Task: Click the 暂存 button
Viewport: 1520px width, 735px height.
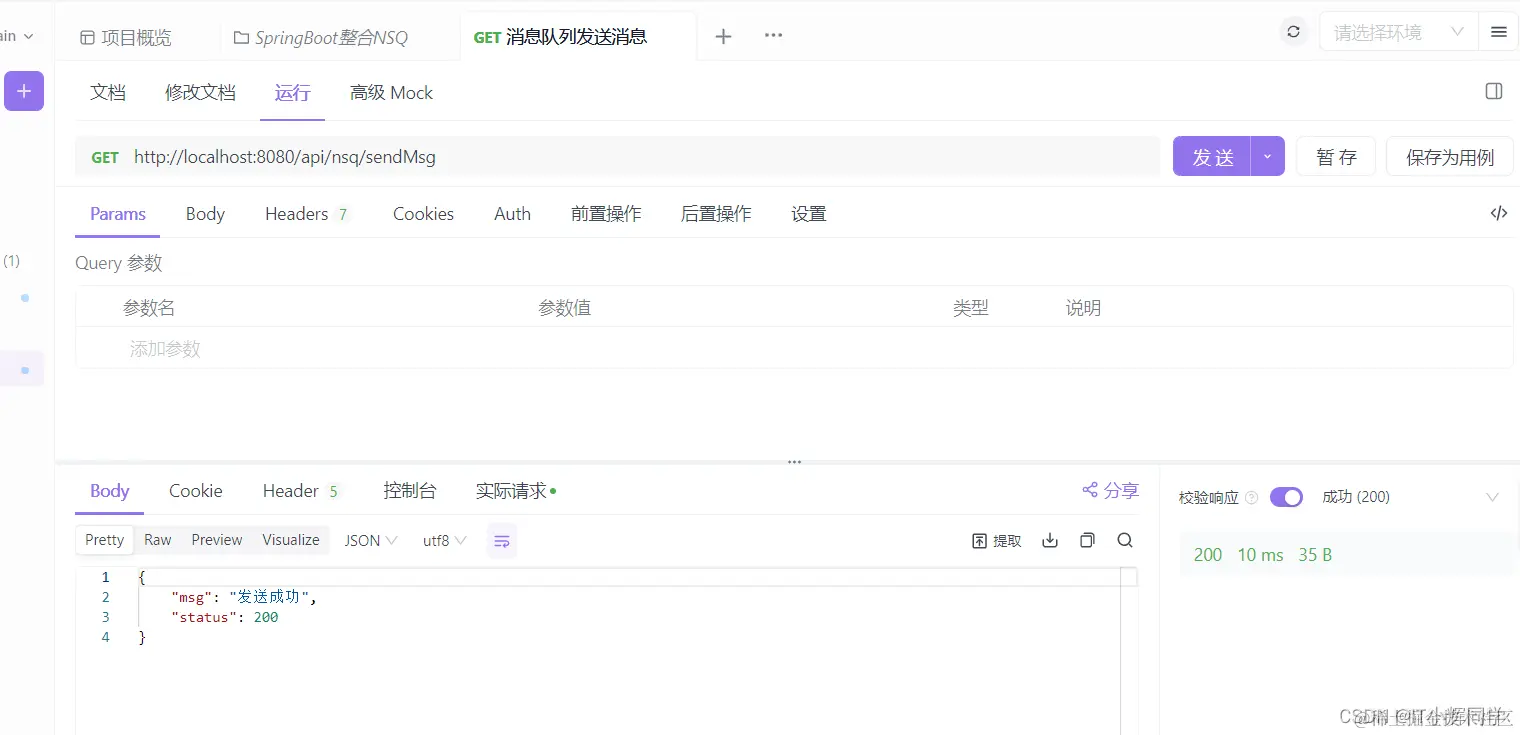Action: [1335, 156]
